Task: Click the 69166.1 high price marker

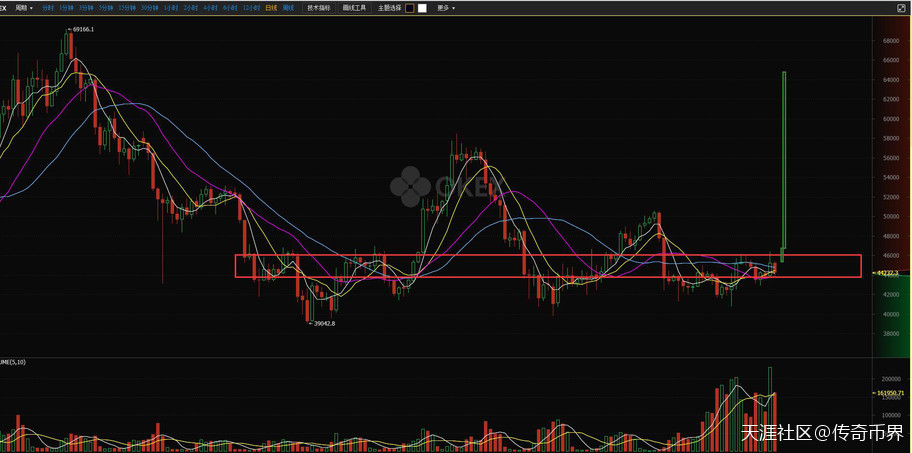Action: click(82, 30)
